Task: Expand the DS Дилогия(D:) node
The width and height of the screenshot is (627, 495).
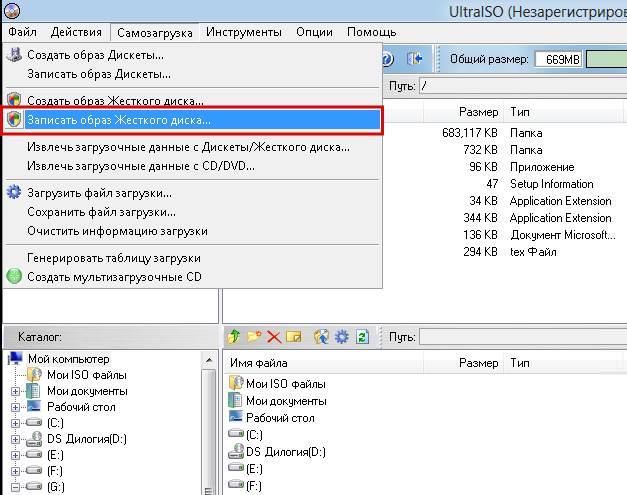Action: pyautogui.click(x=15, y=439)
